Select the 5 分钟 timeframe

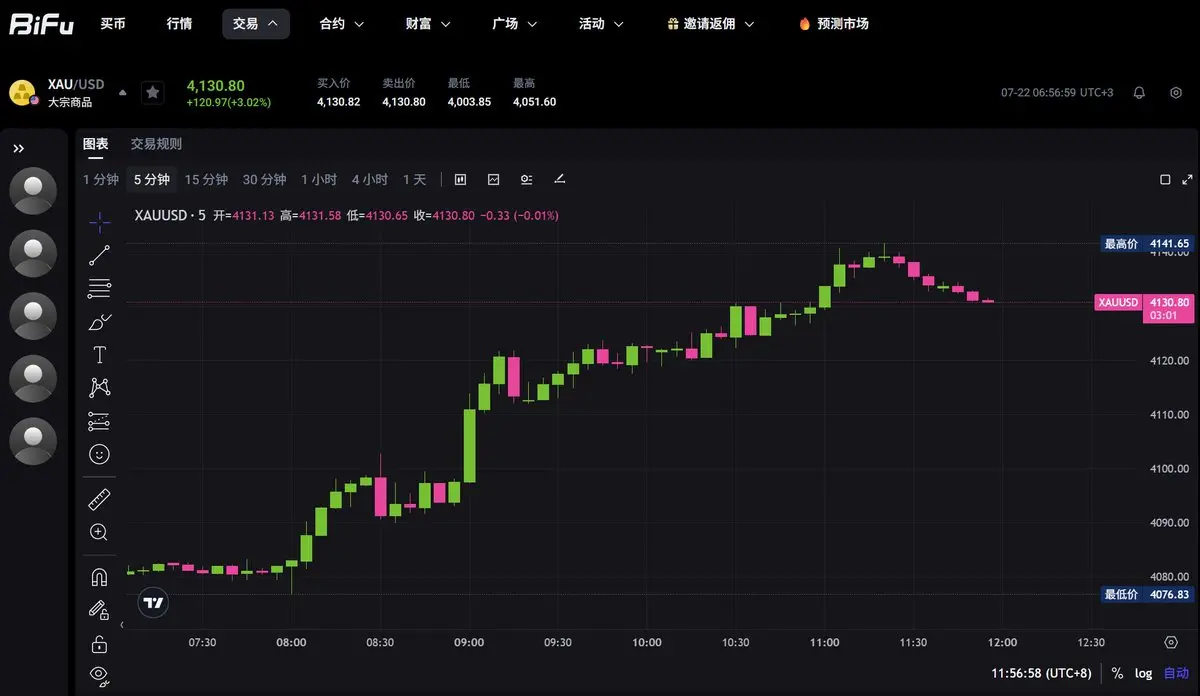point(152,180)
